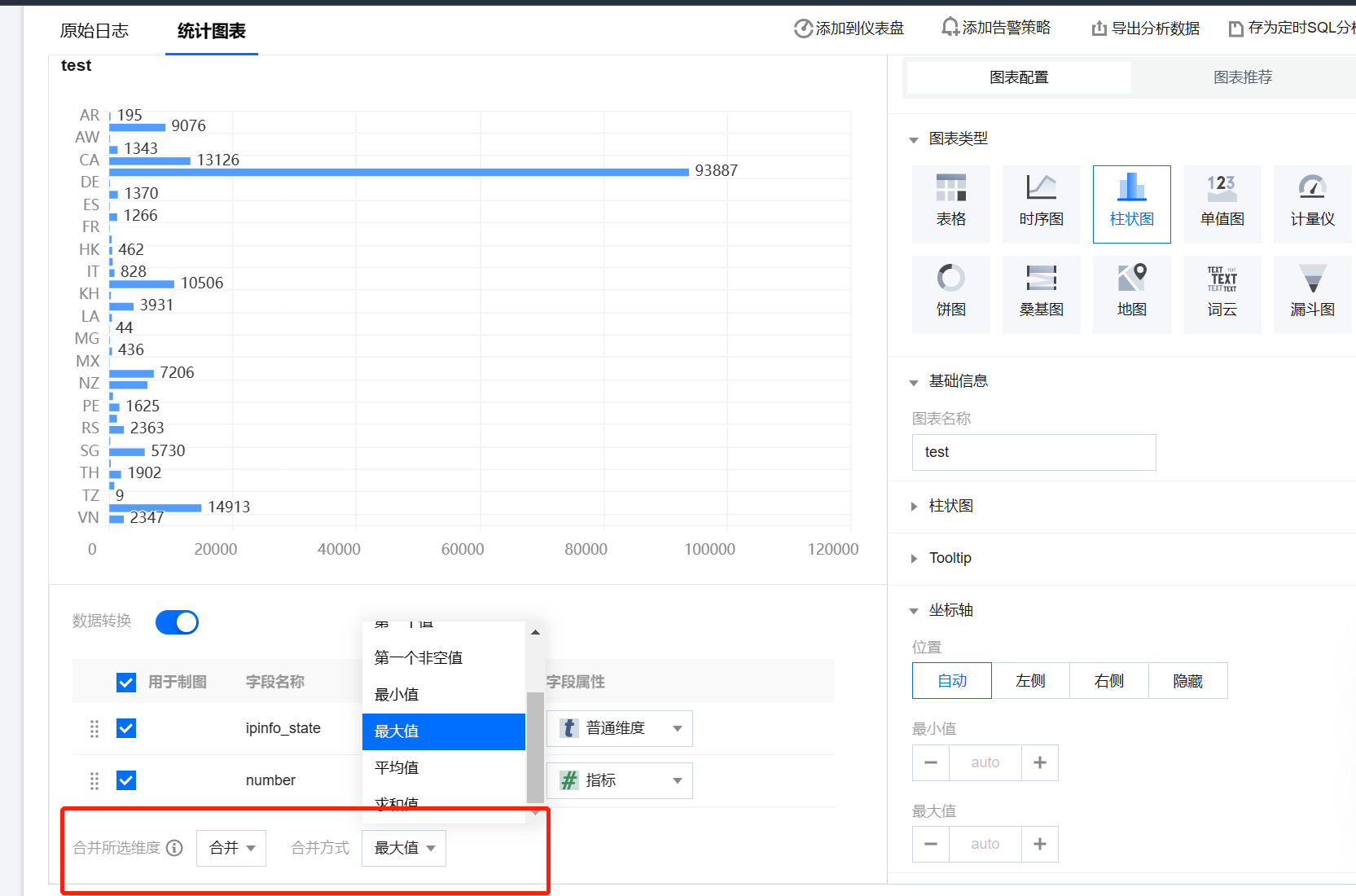Screen dimensions: 1356x896
Task: Select the 表格 table chart type
Action: tap(950, 204)
